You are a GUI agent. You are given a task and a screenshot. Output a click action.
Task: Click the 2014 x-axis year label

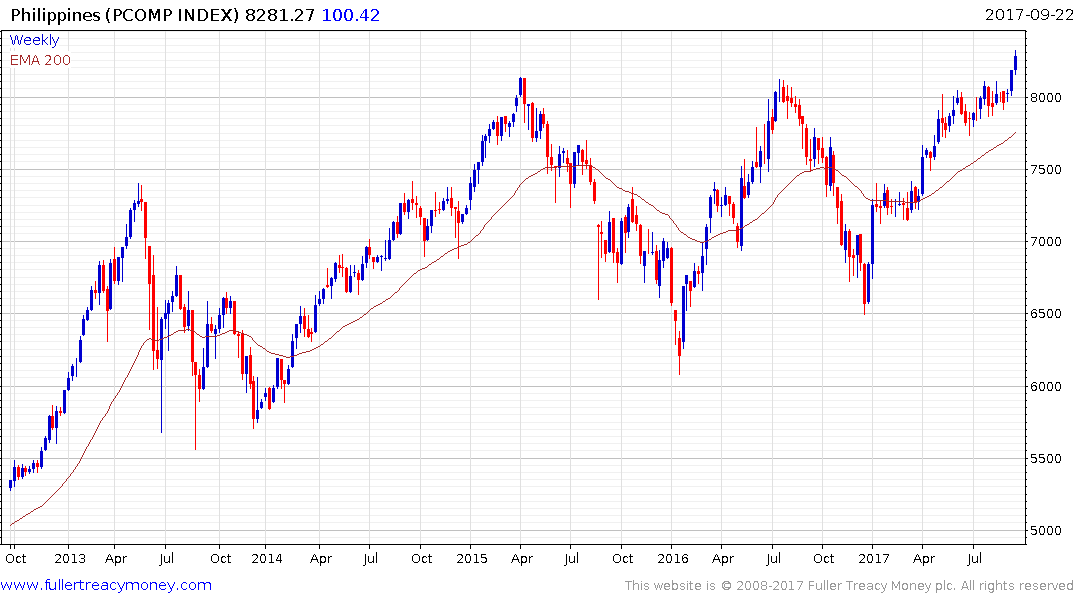click(267, 558)
